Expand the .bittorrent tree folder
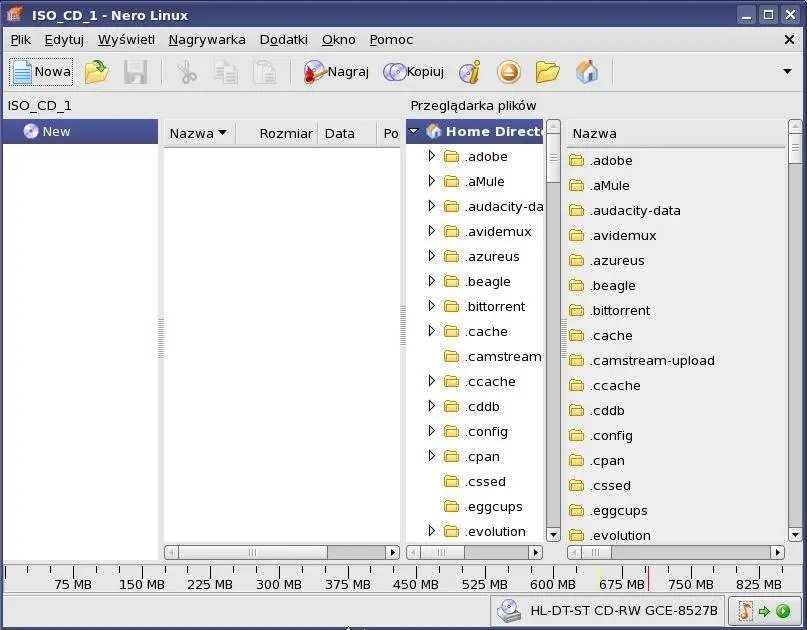 432,306
